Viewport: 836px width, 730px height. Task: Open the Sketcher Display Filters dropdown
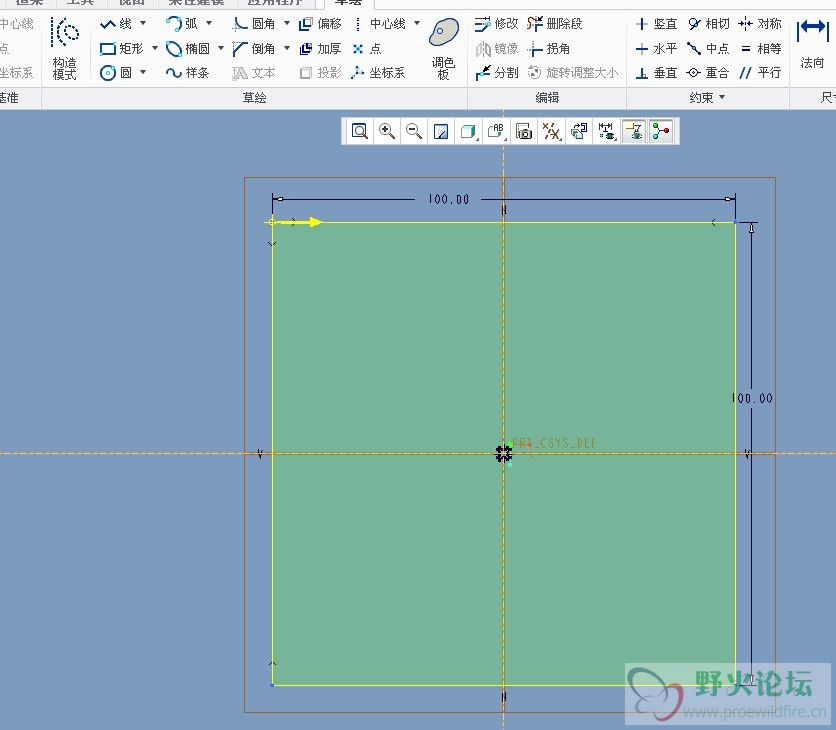(606, 131)
